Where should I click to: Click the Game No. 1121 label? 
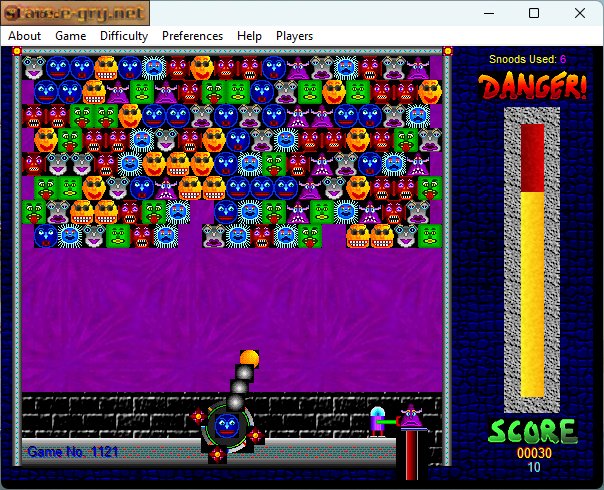[73, 451]
